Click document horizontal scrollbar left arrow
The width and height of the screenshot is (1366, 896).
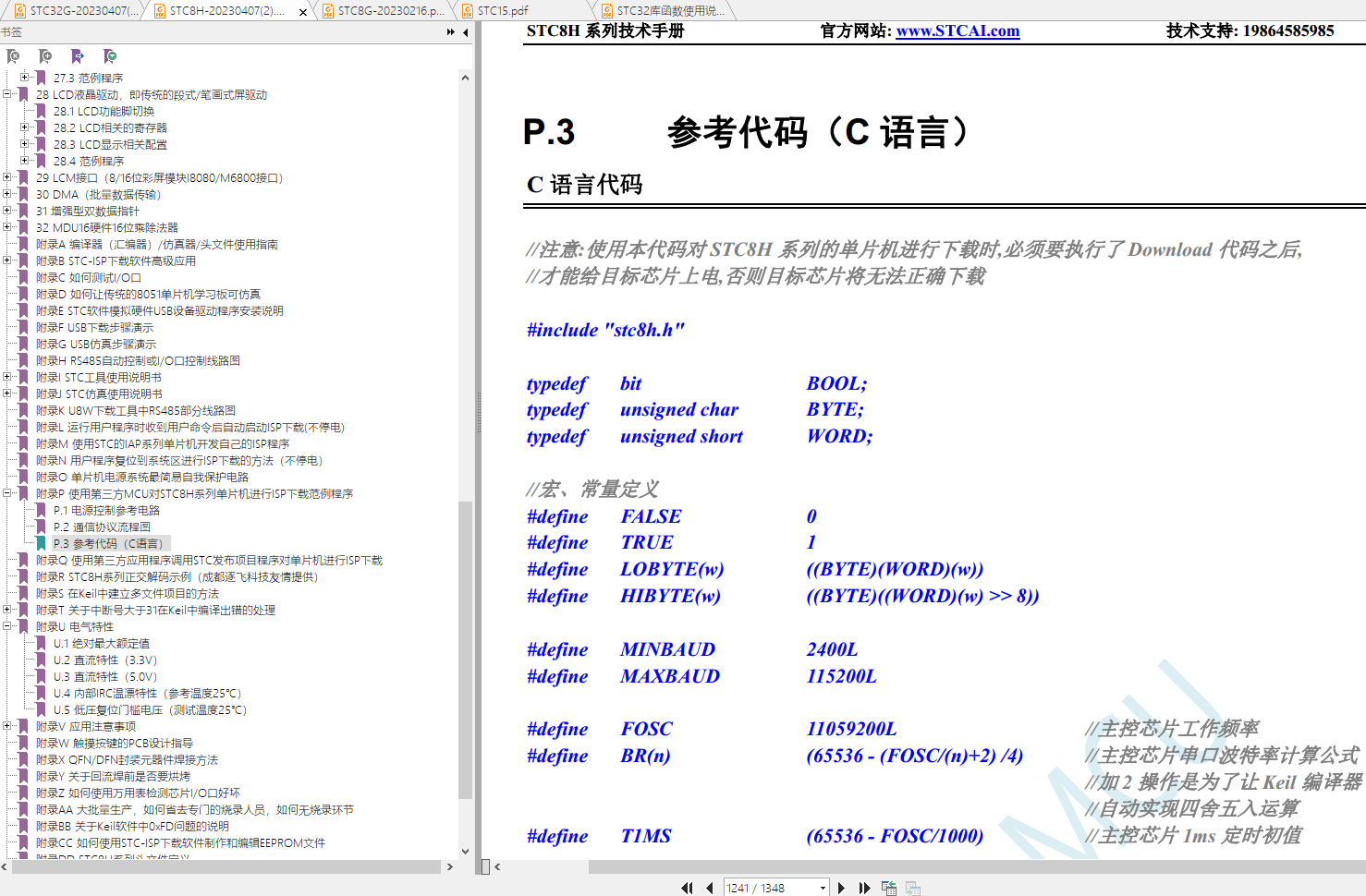point(497,866)
